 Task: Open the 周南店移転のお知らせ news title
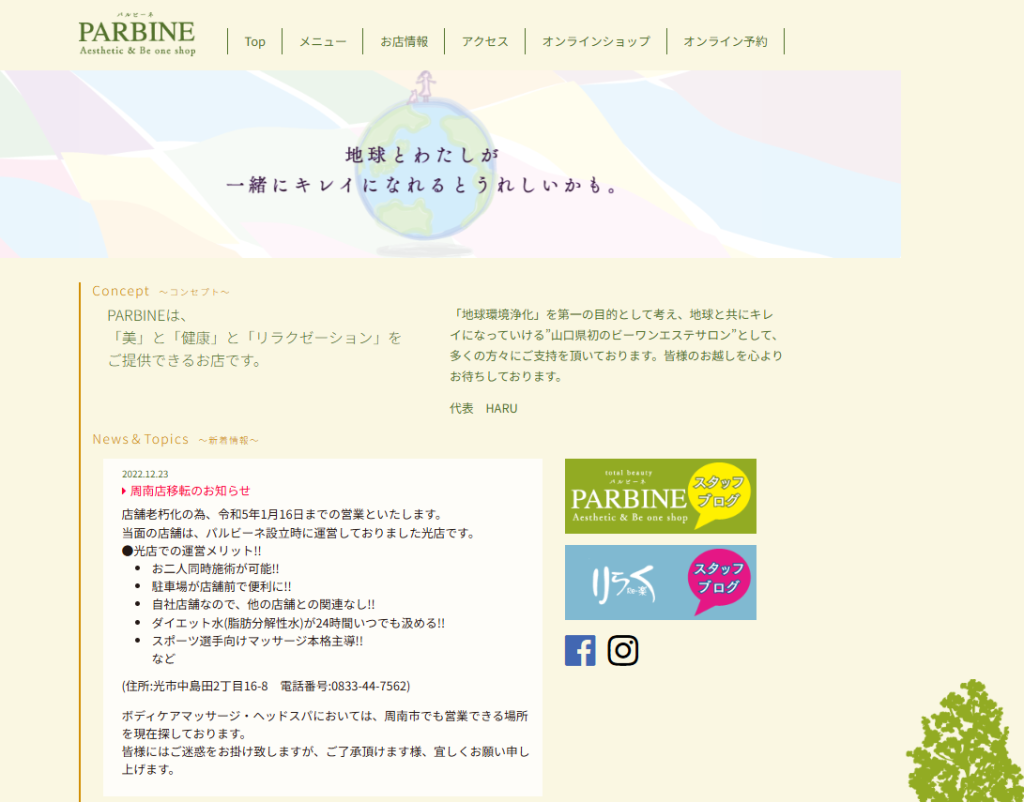click(190, 491)
